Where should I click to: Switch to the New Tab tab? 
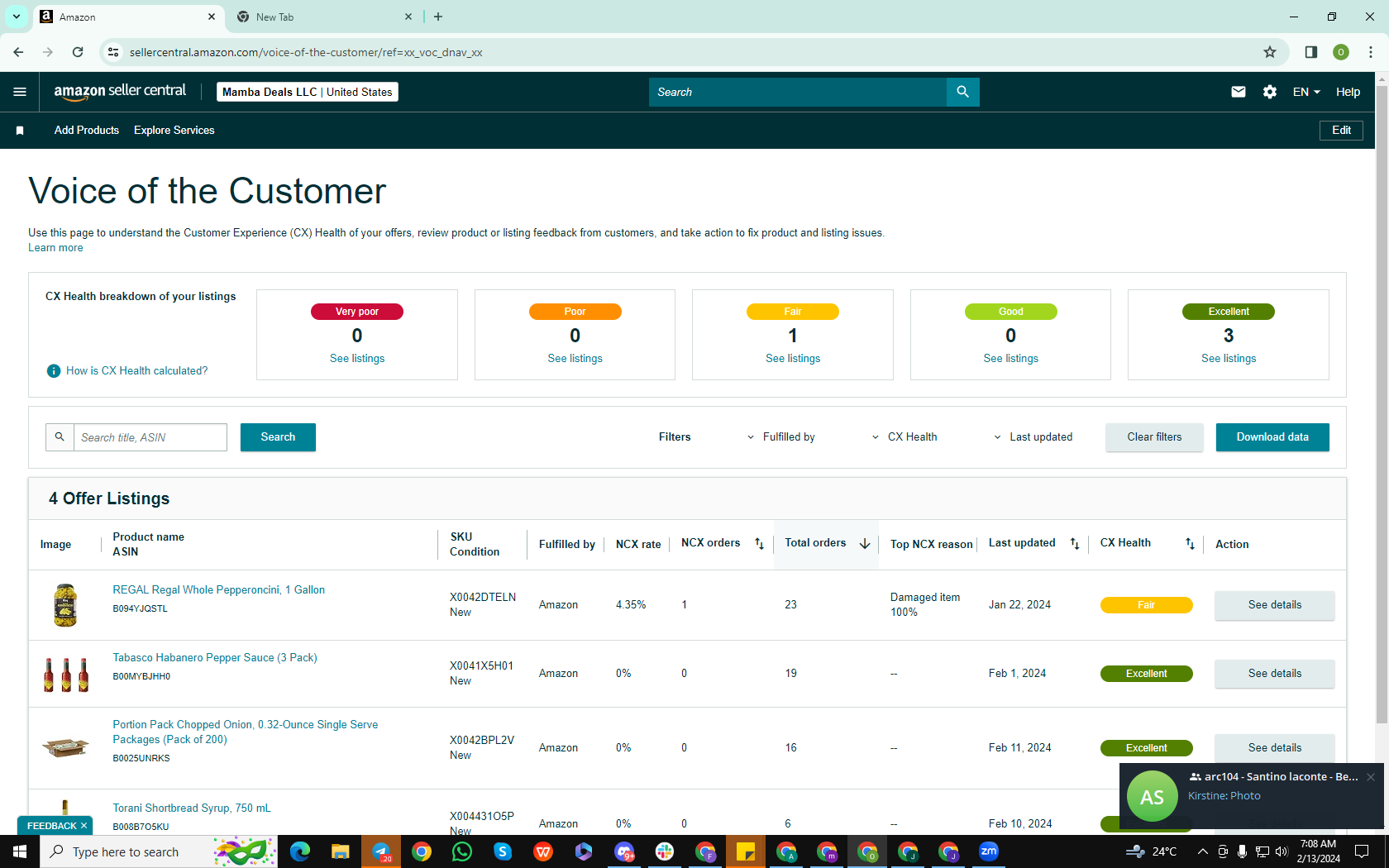point(323,17)
